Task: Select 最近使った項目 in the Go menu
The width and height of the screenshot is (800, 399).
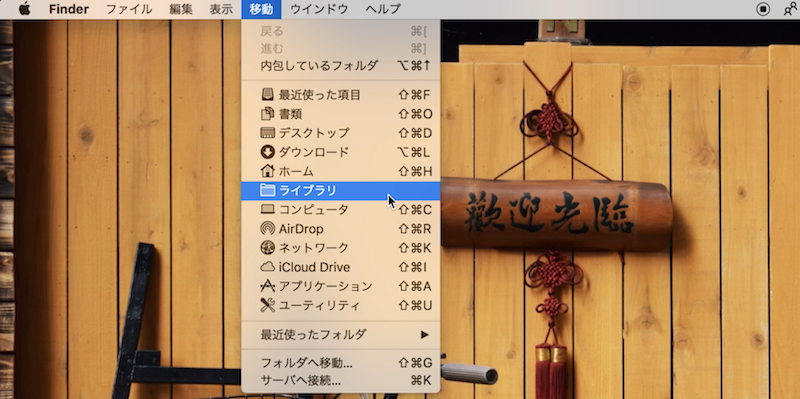Action: pos(341,95)
